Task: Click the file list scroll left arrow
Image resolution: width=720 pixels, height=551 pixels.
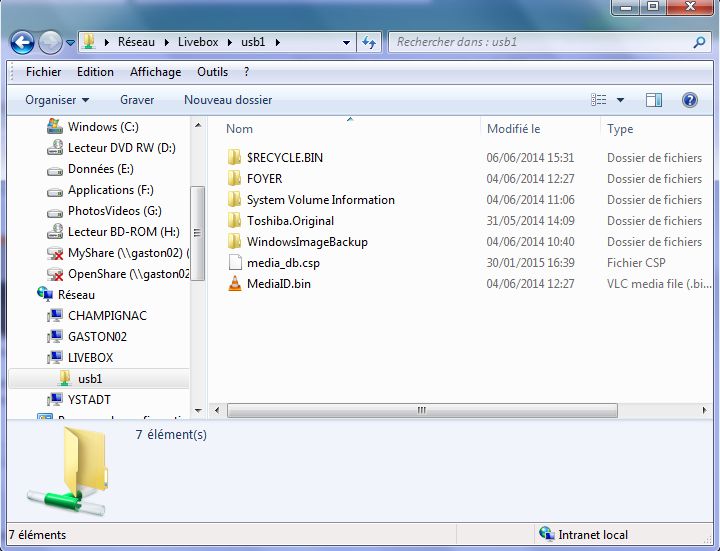Action: coord(217,410)
